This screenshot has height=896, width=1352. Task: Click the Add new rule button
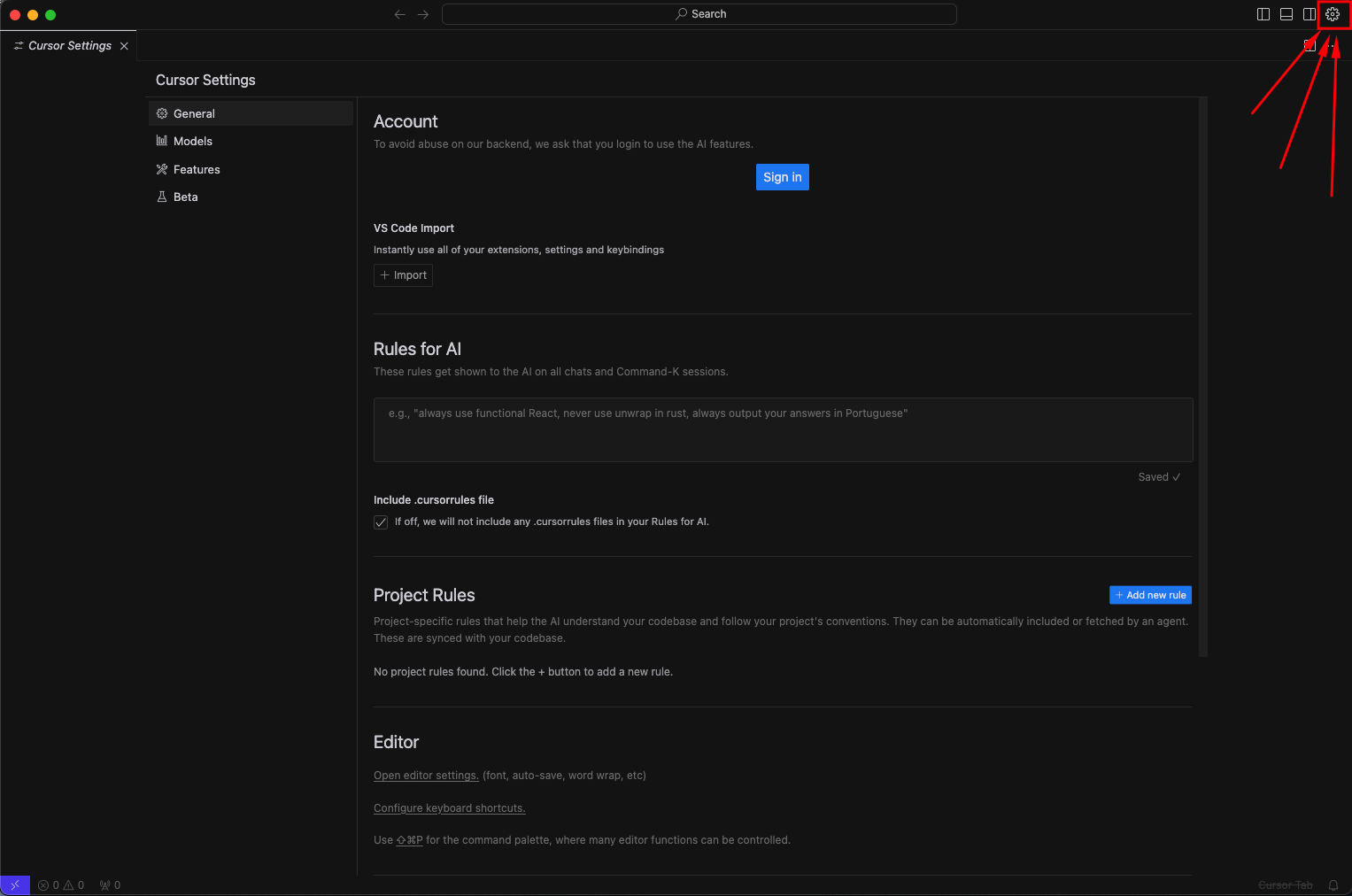[x=1150, y=595]
